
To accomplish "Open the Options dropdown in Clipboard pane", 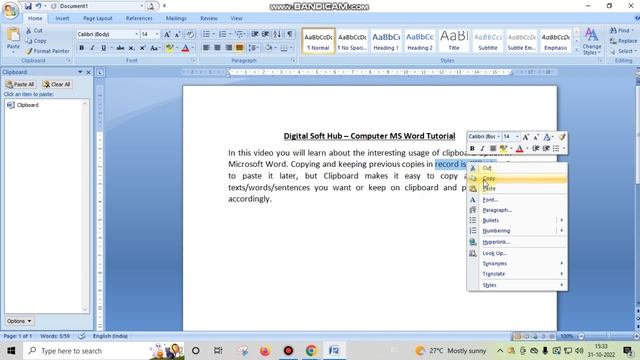I will pos(19,321).
